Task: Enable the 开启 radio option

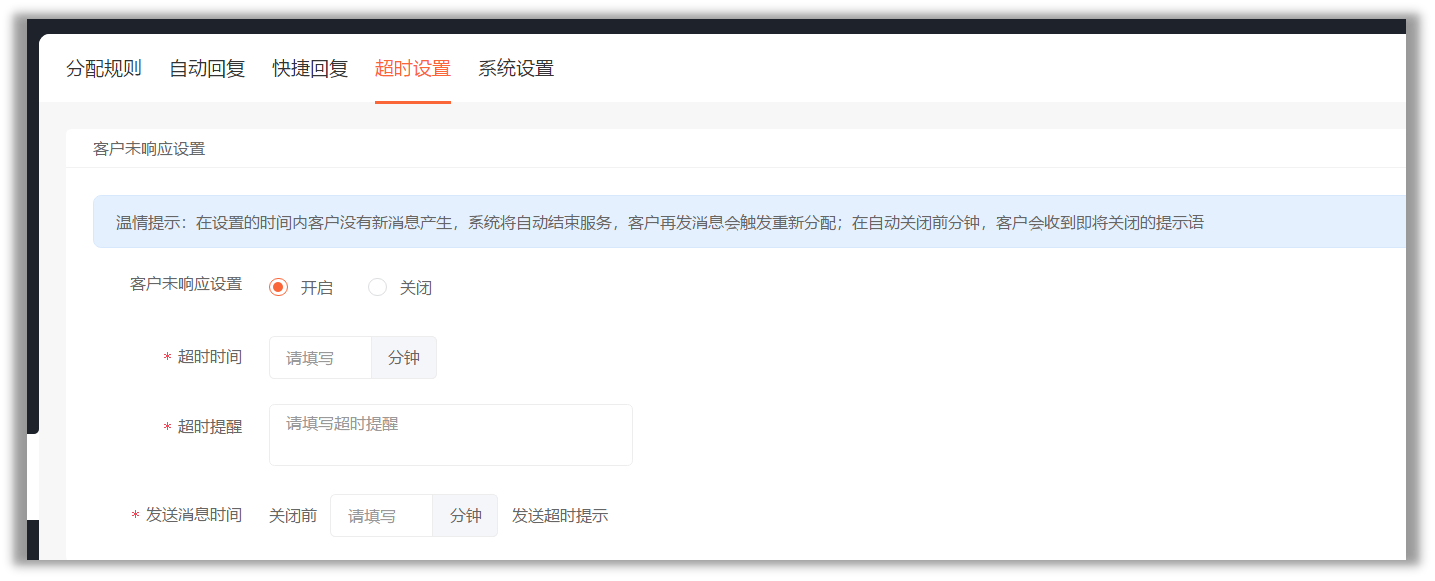Action: pyautogui.click(x=301, y=288)
